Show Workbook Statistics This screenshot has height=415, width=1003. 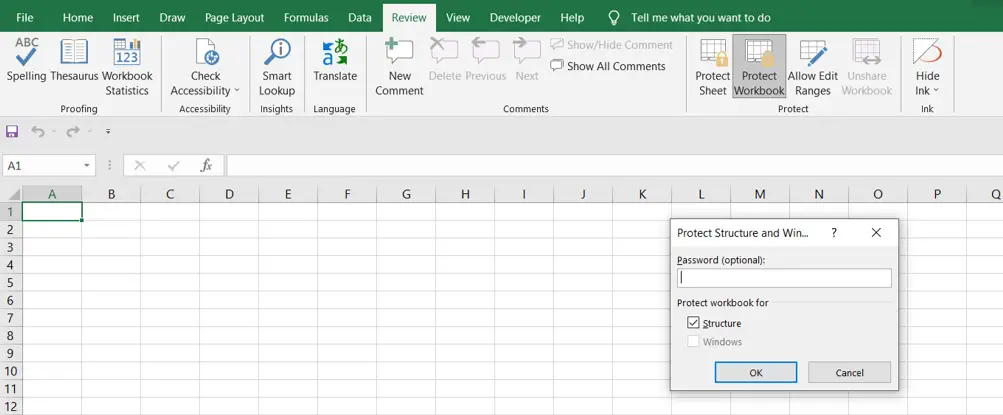pyautogui.click(x=127, y=68)
